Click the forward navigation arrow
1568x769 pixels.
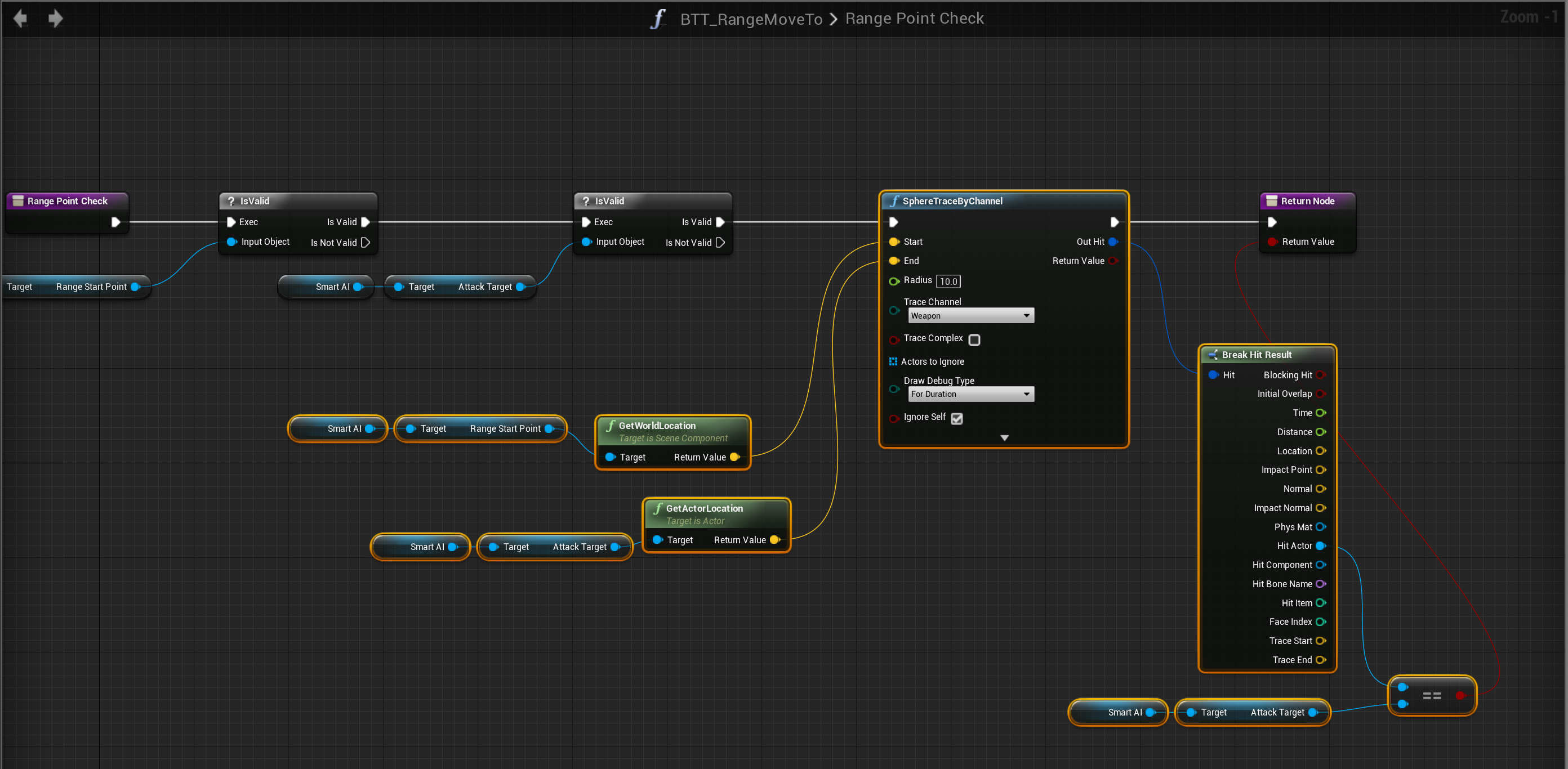[x=55, y=18]
